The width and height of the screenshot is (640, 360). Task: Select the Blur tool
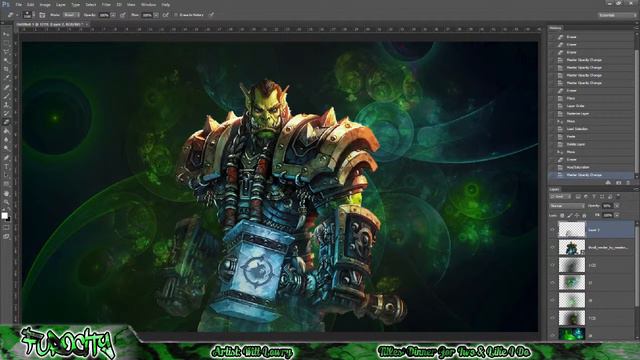tap(6, 140)
